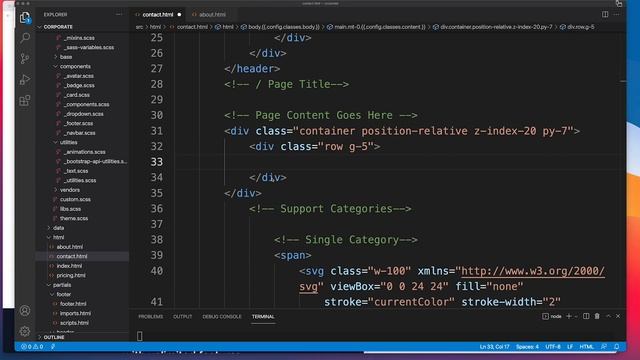640x360 pixels.
Task: Open the Accounts menu icon
Action: pos(25,311)
